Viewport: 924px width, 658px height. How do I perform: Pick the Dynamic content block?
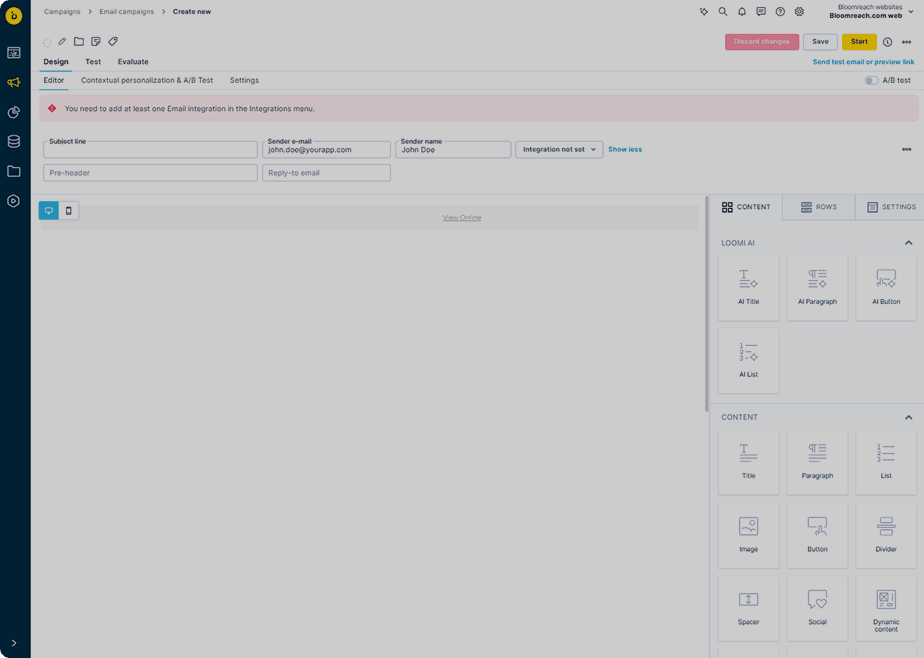click(886, 608)
